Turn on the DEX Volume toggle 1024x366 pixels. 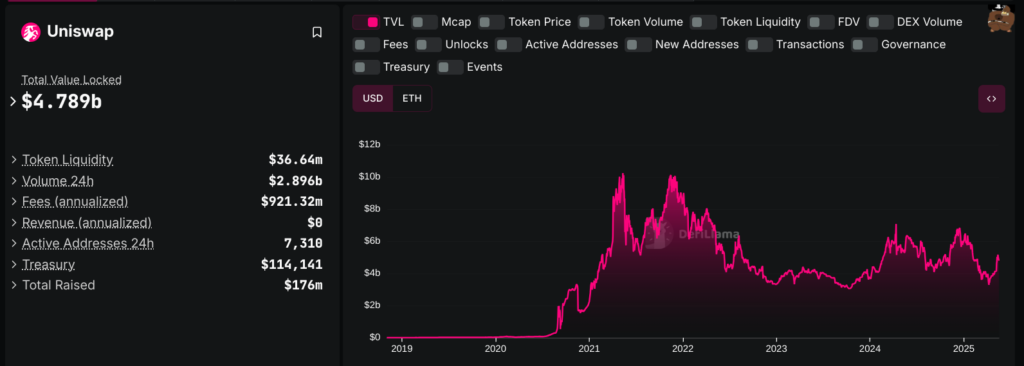pos(880,22)
